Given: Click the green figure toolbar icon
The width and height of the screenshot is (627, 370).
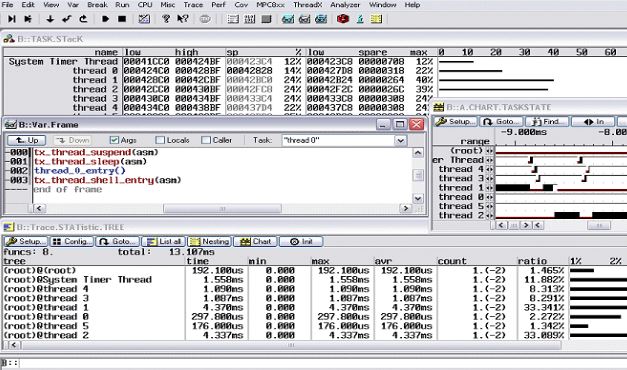Looking at the screenshot, I should pos(360,19).
